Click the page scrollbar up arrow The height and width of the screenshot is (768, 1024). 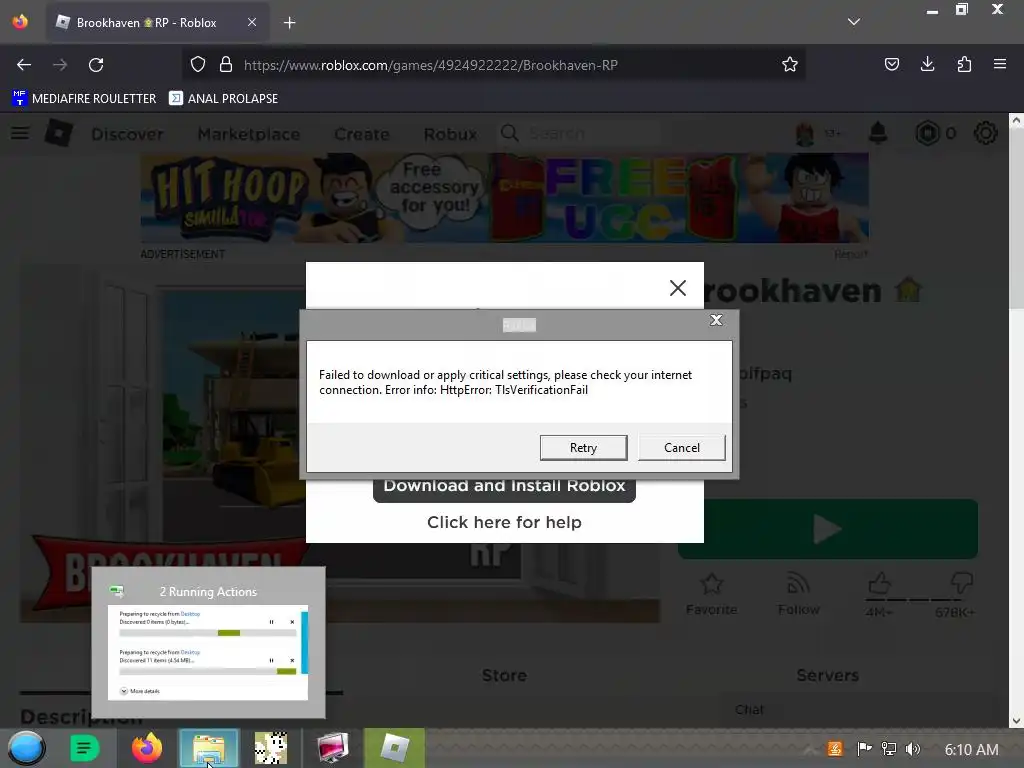1016,120
